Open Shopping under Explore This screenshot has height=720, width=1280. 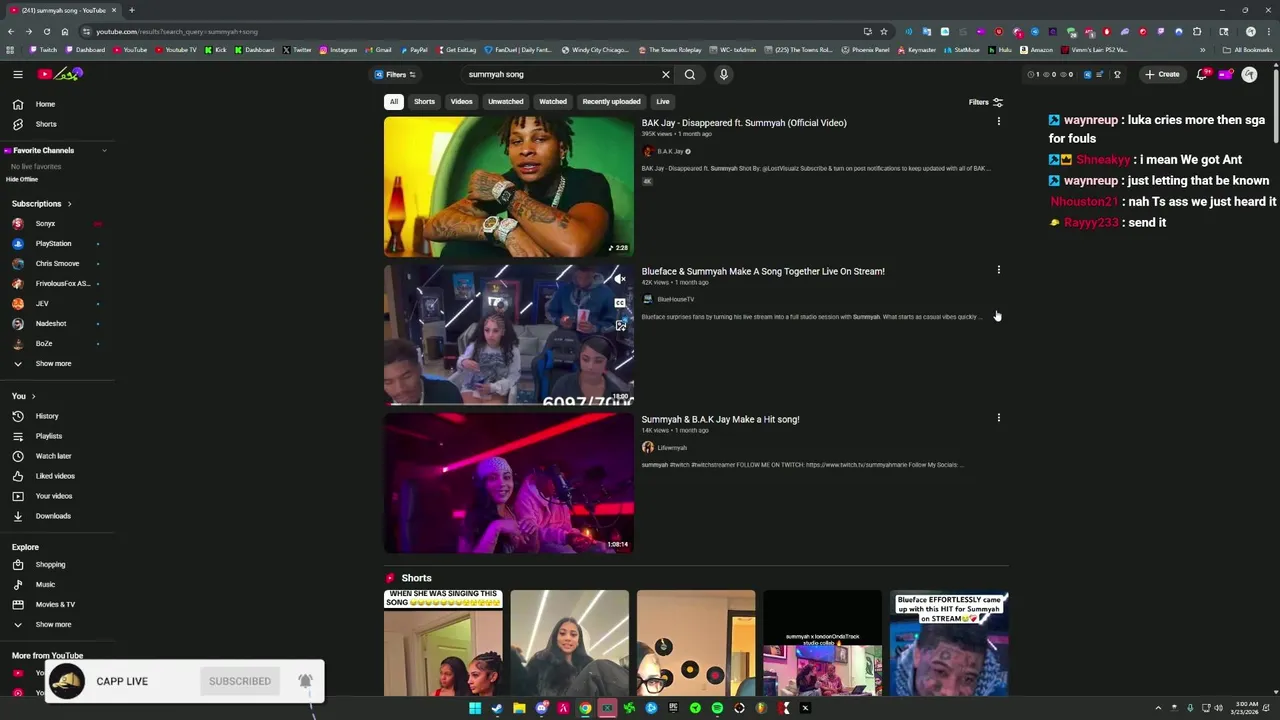pyautogui.click(x=57, y=565)
